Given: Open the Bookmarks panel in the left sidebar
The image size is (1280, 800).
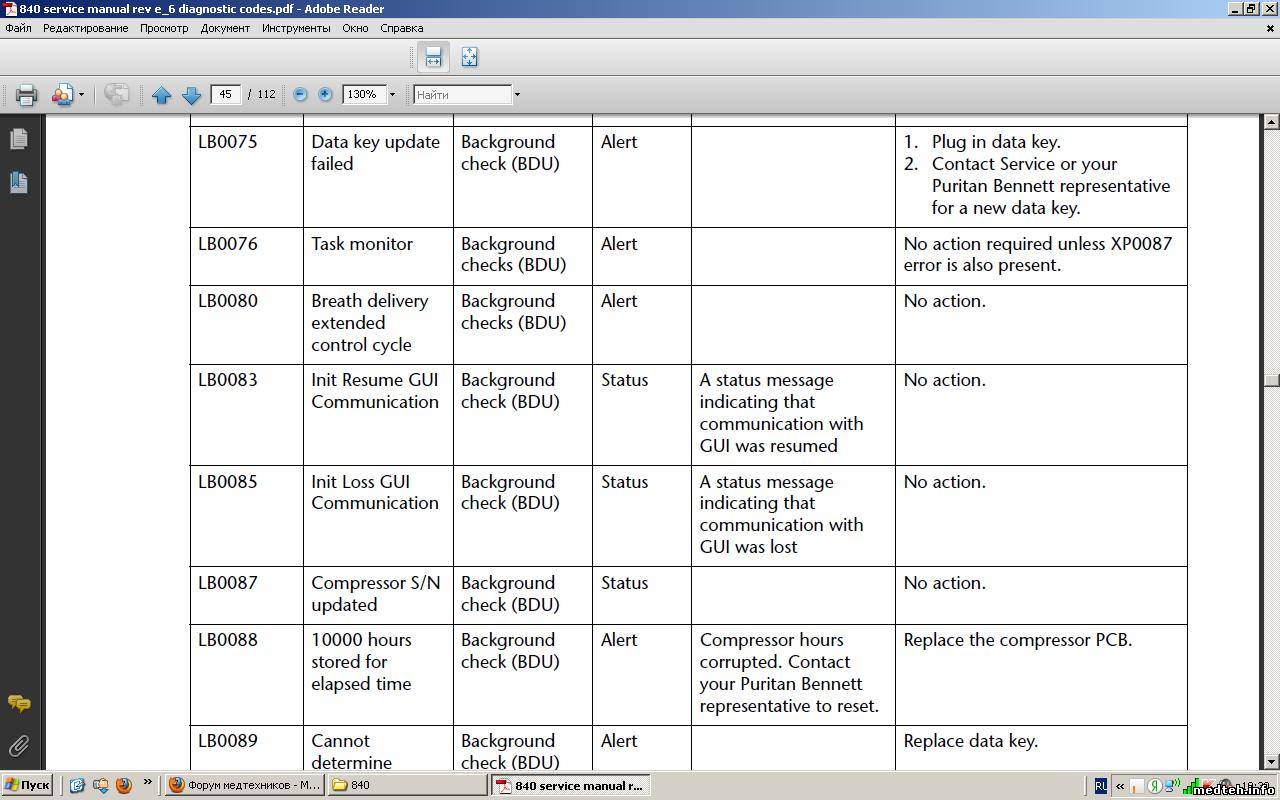Looking at the screenshot, I should (x=19, y=182).
